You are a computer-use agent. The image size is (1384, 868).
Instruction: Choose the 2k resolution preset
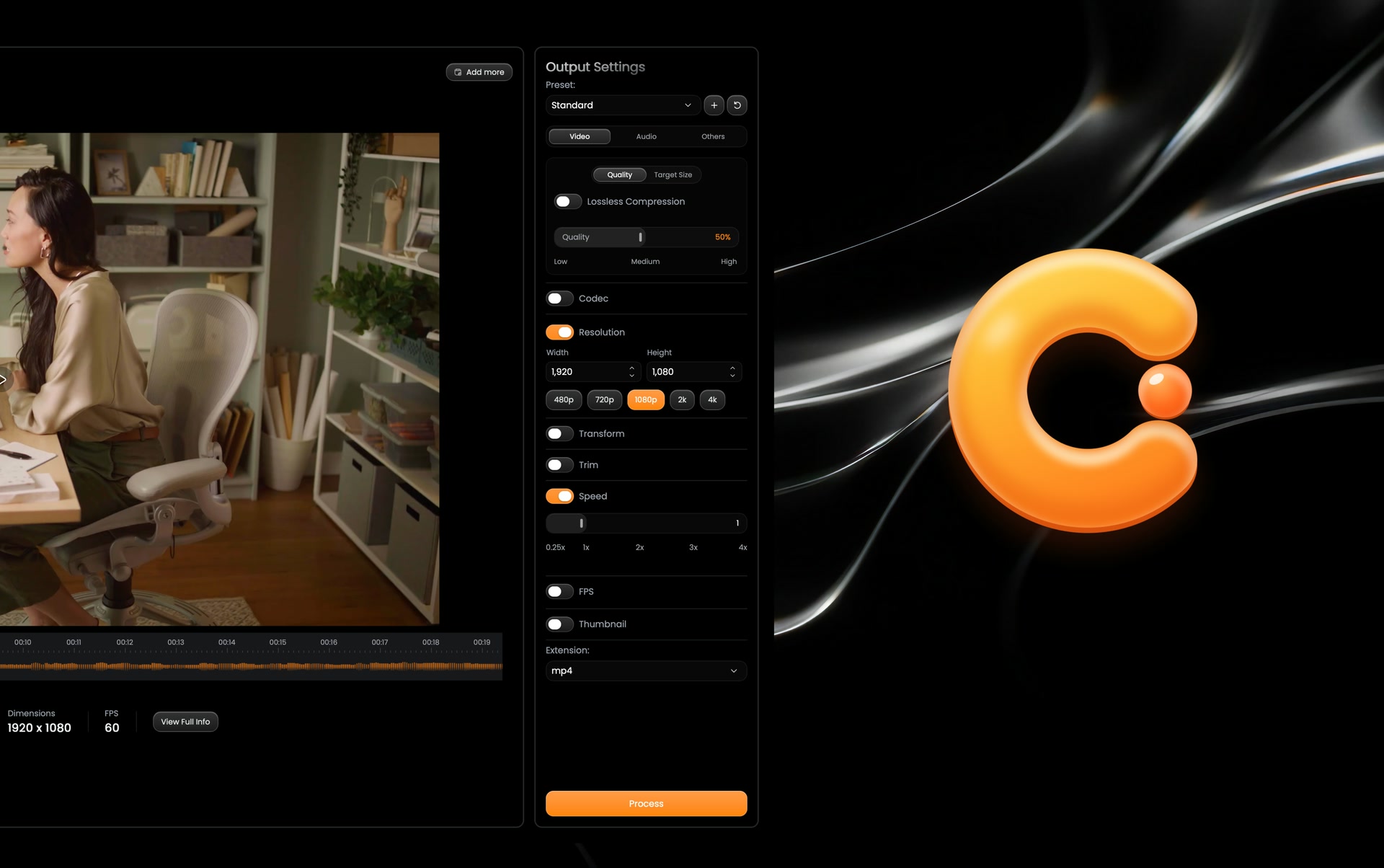(x=682, y=399)
